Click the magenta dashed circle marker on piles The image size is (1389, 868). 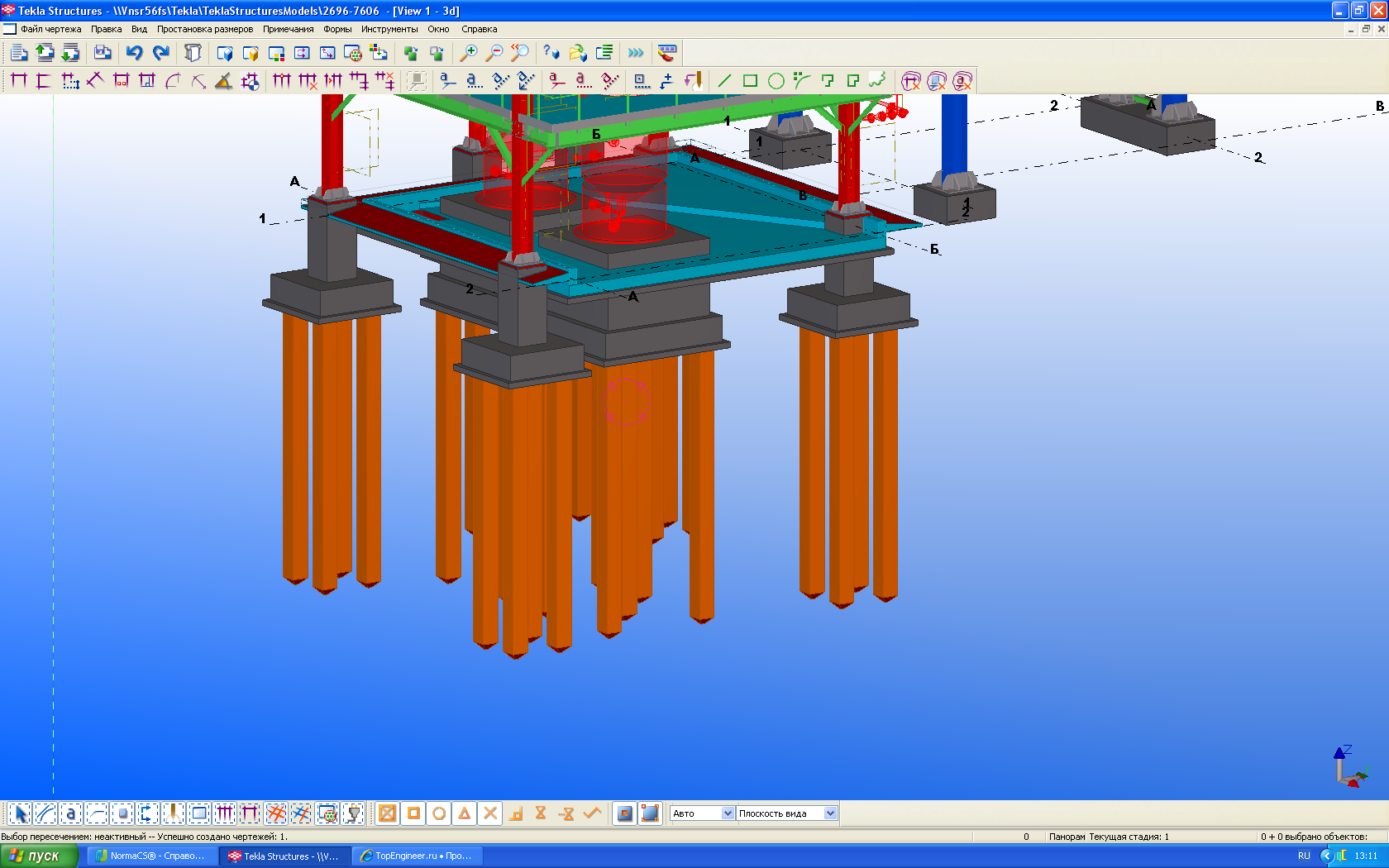[626, 402]
